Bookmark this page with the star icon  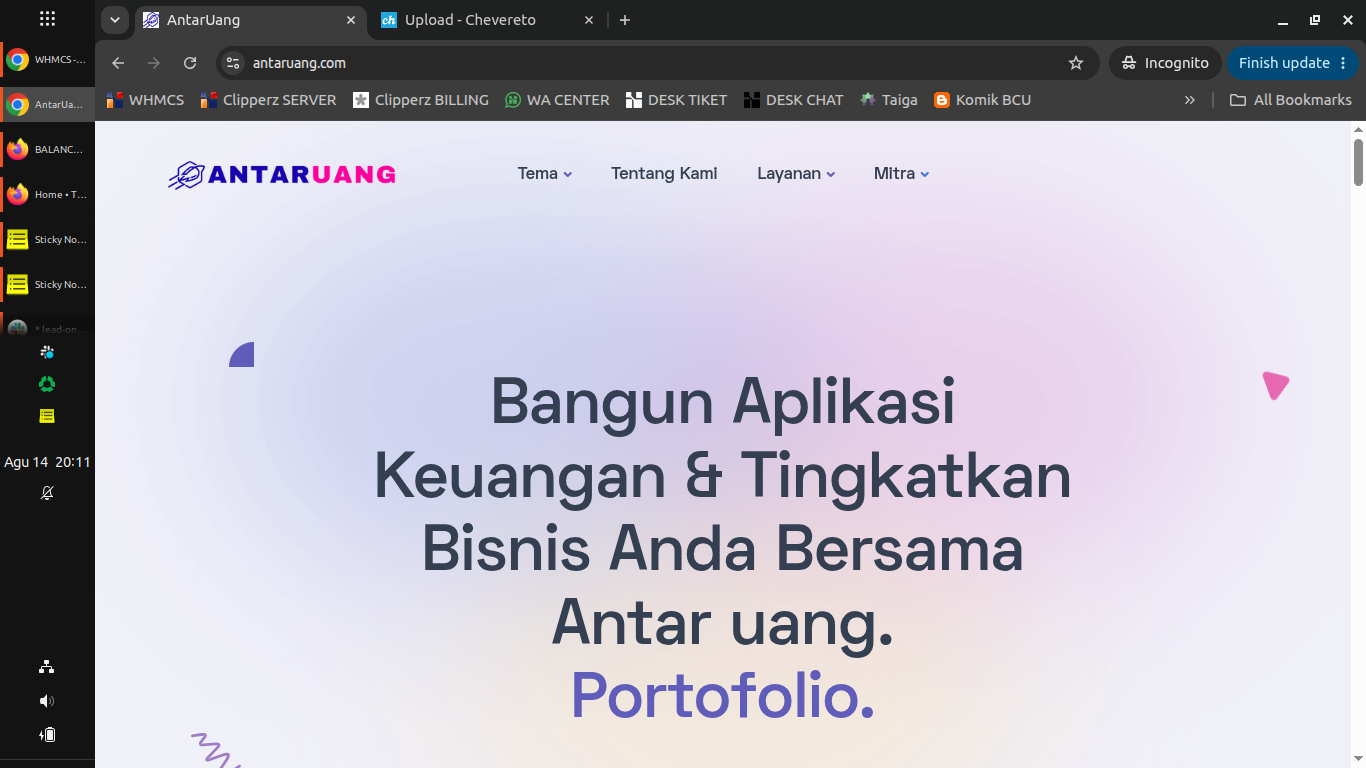(x=1076, y=63)
